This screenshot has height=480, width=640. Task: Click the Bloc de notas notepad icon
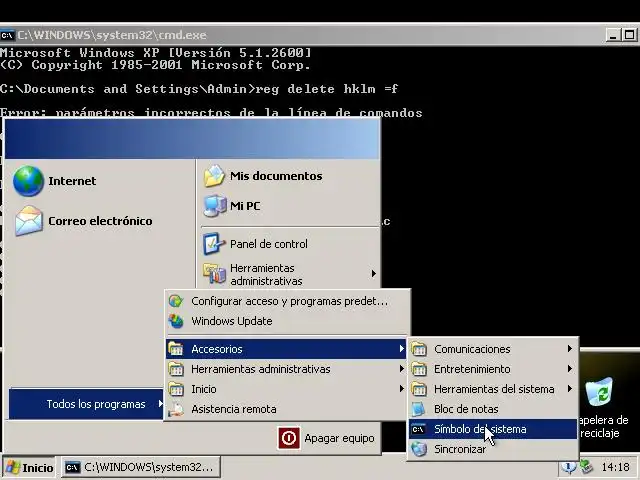419,409
